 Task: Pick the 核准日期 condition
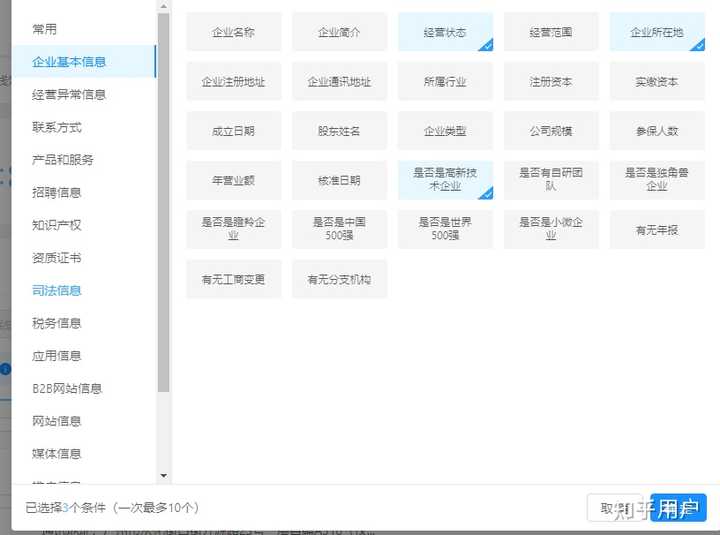(339, 180)
